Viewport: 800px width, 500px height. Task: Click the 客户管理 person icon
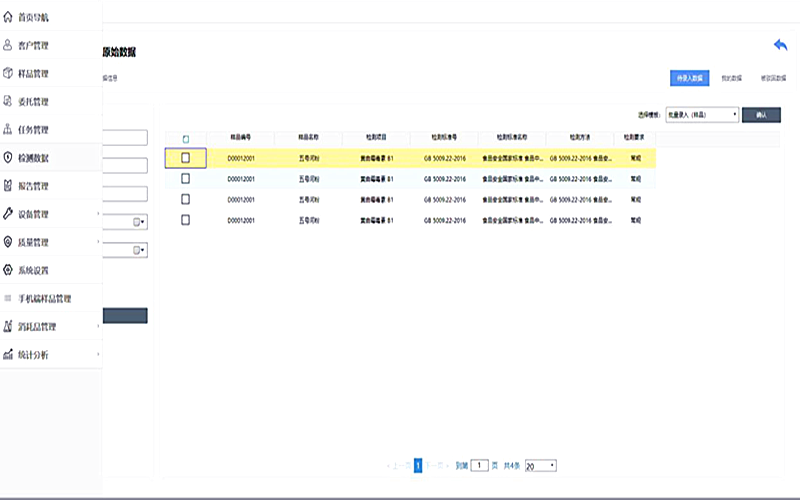tap(9, 45)
